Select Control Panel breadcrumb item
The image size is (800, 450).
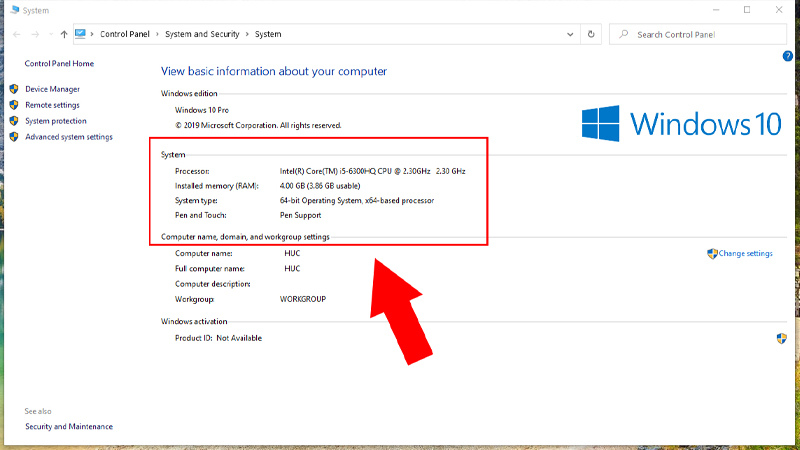tap(124, 34)
